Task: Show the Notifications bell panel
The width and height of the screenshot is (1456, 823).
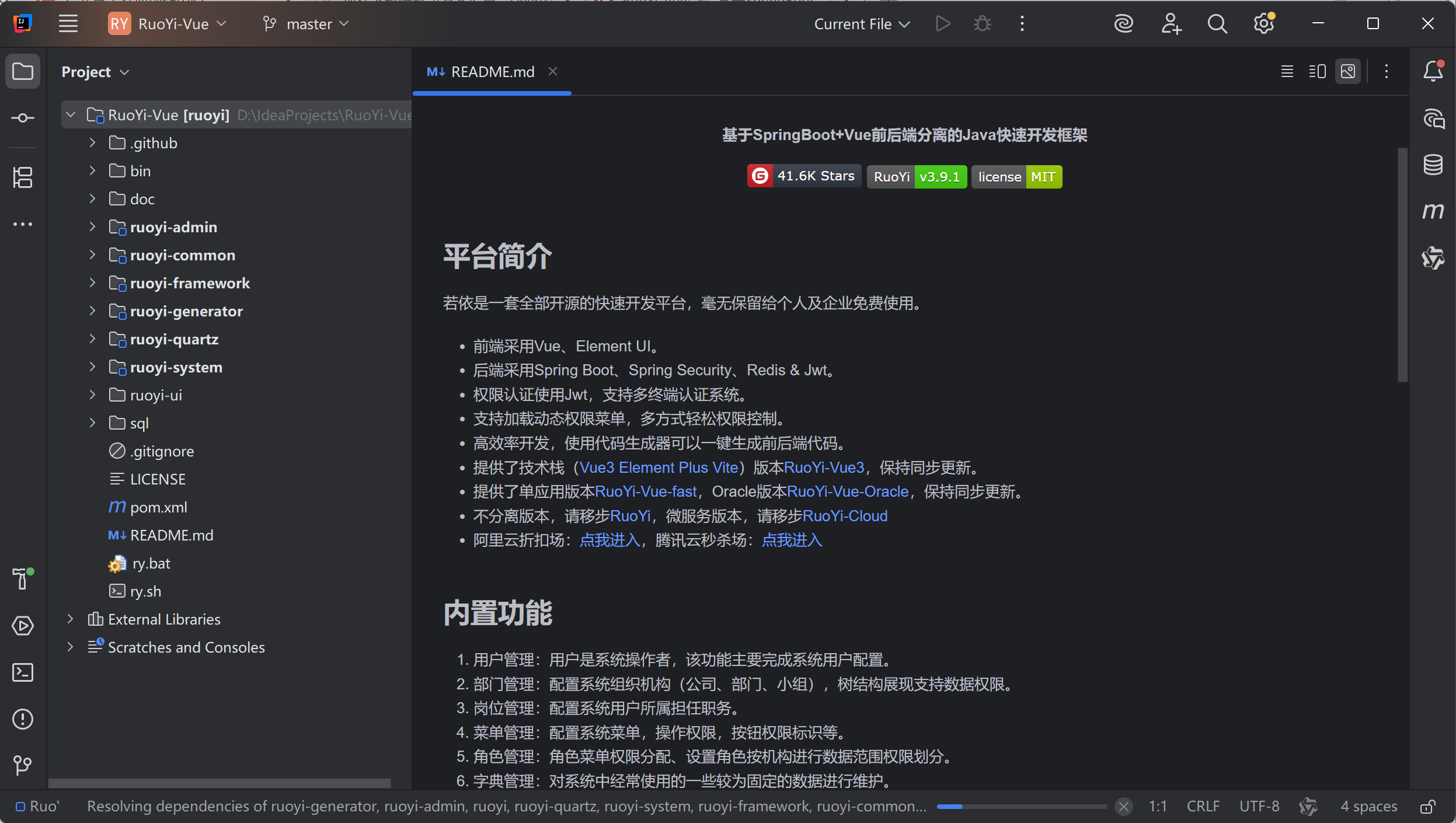Action: click(x=1433, y=71)
